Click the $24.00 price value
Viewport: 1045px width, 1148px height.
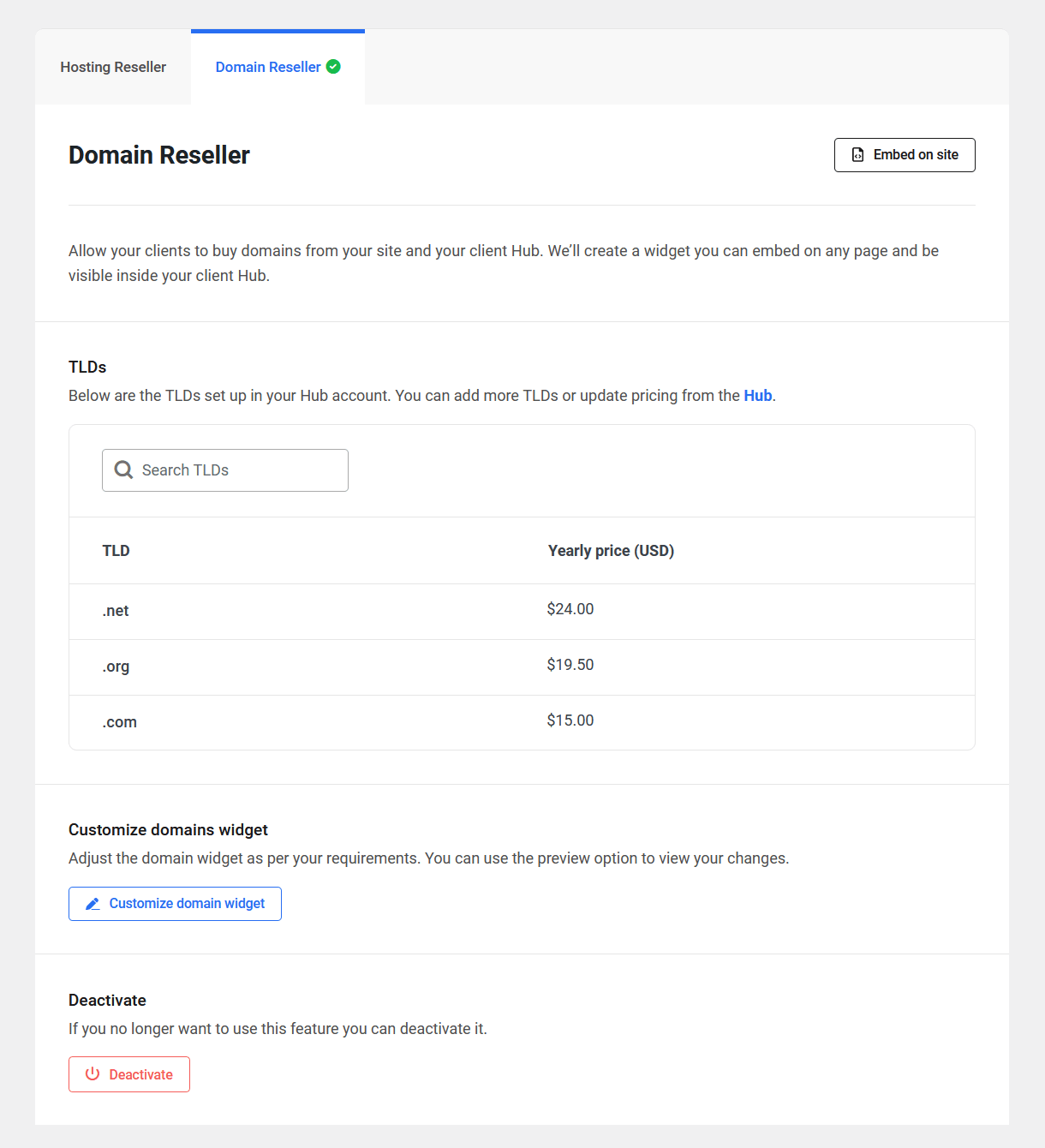(x=570, y=609)
